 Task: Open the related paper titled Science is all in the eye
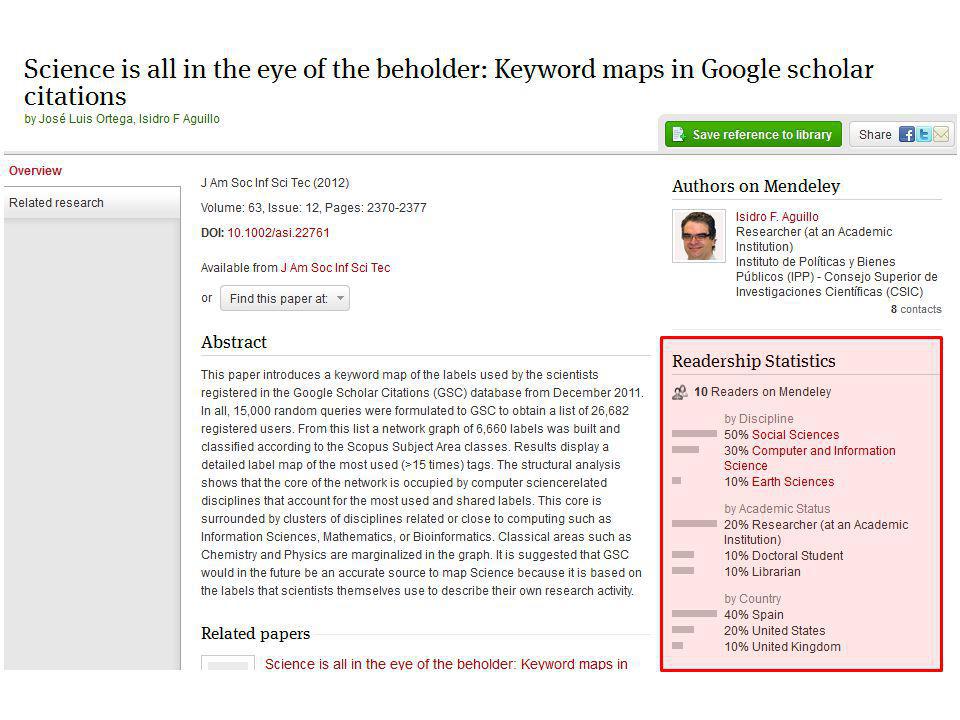[446, 664]
